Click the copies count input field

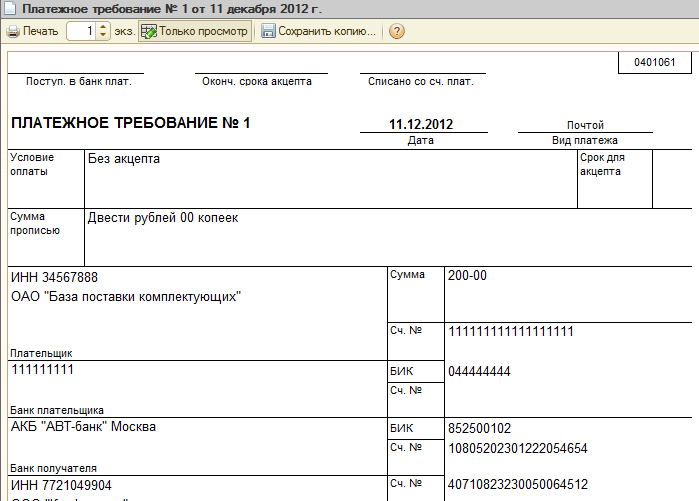82,31
